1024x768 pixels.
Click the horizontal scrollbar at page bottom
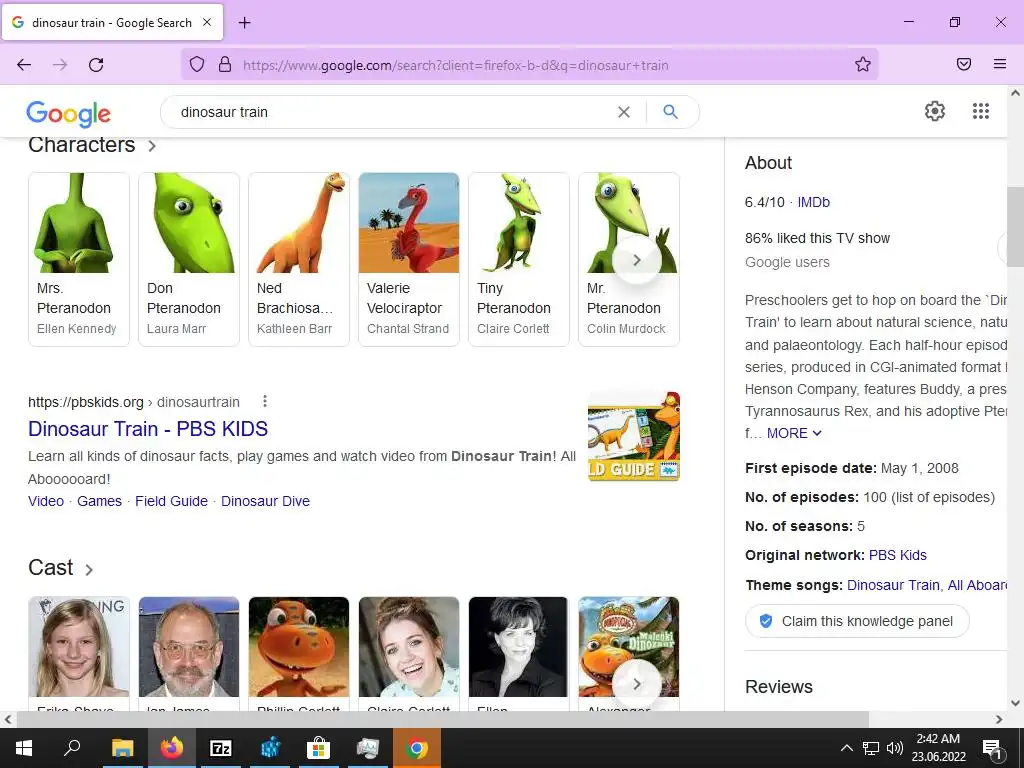point(442,719)
